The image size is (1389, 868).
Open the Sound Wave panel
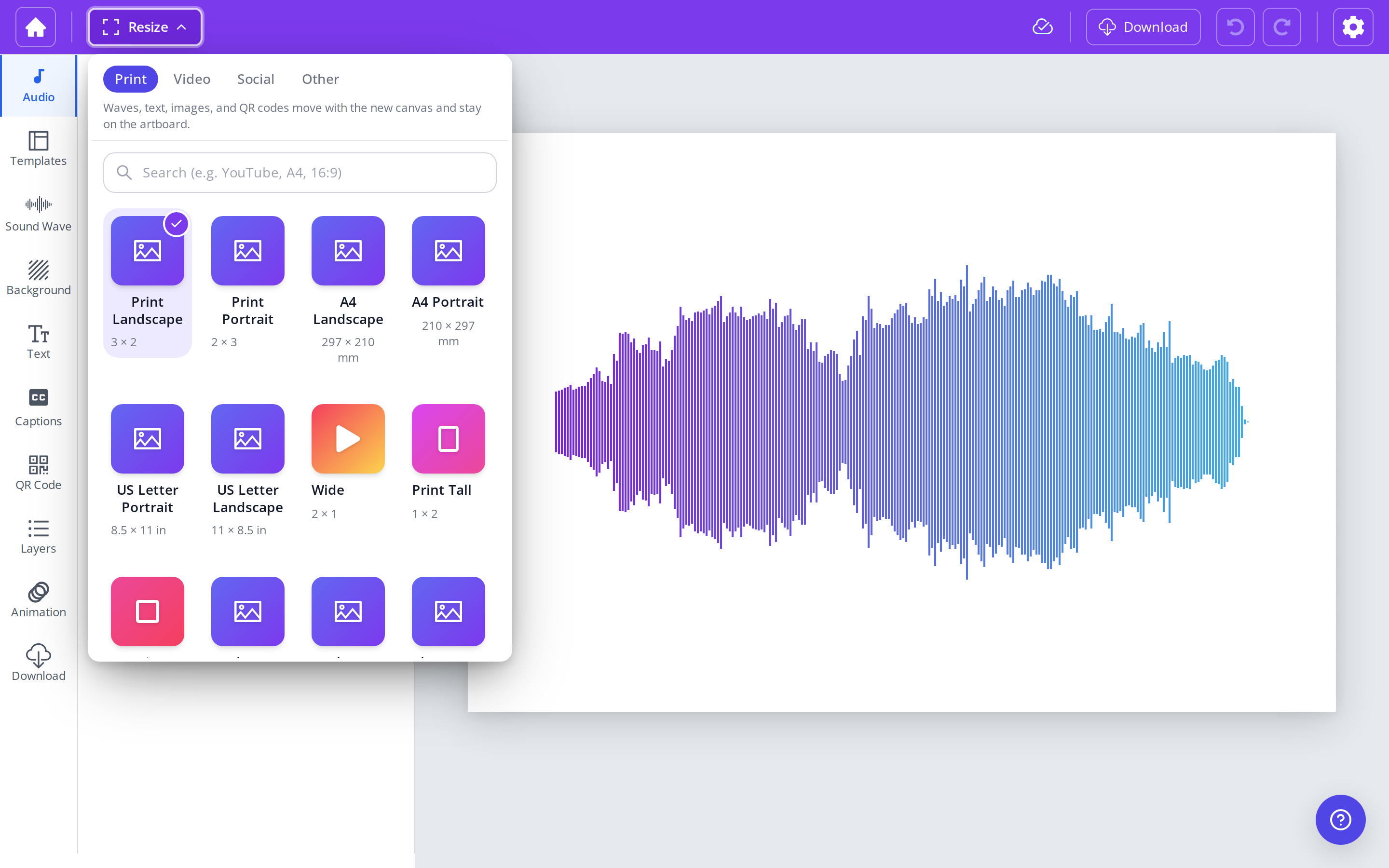tap(39, 214)
